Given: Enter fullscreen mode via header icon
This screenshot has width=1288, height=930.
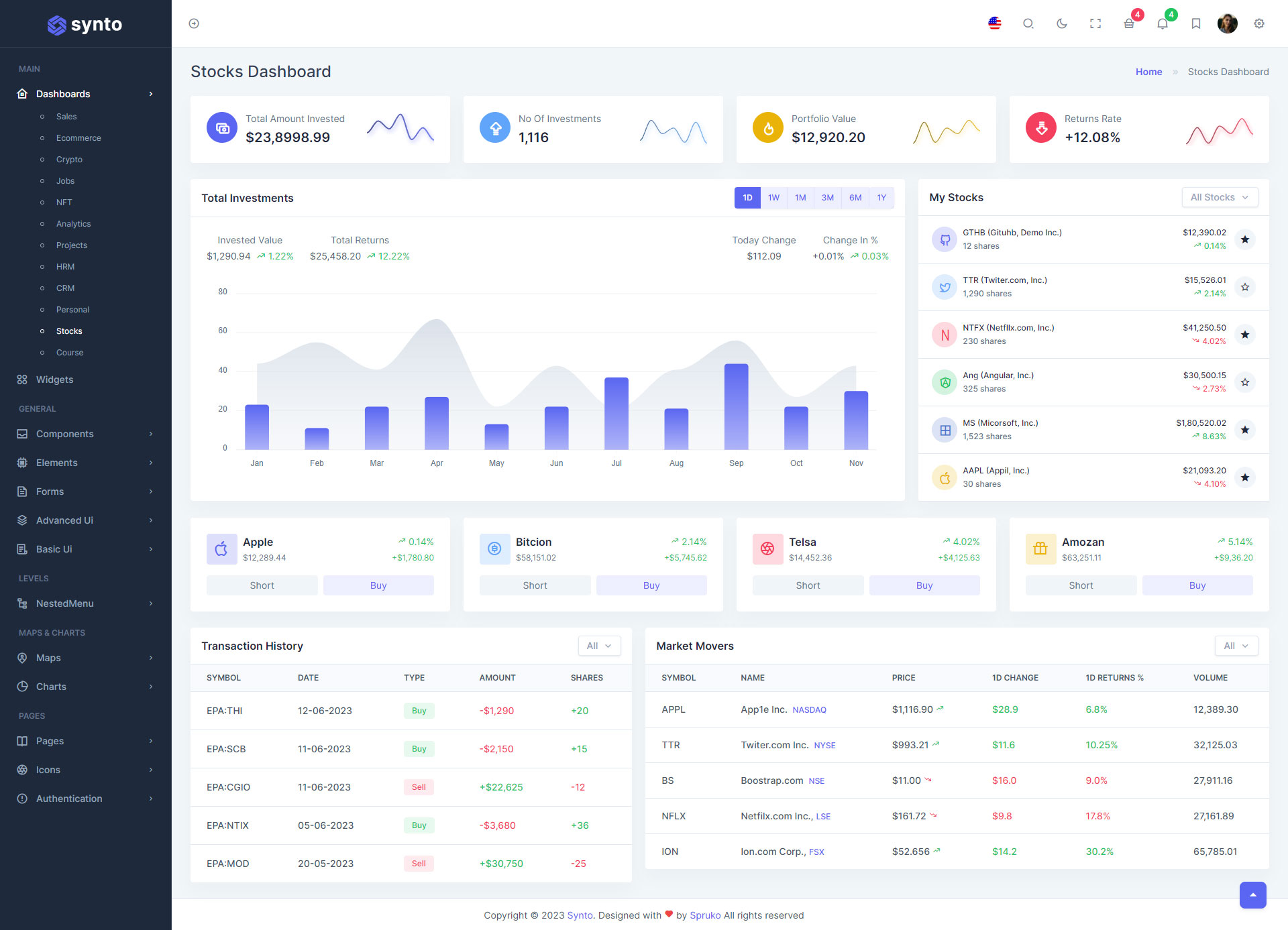Looking at the screenshot, I should click(x=1095, y=23).
